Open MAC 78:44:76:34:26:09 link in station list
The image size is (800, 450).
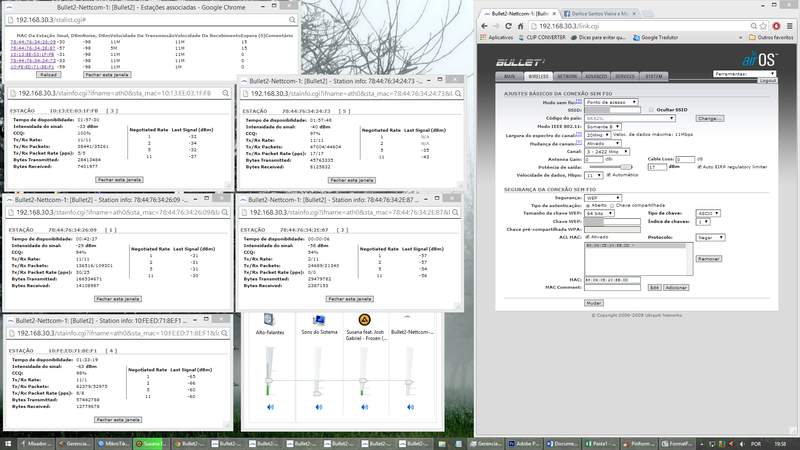coord(33,42)
